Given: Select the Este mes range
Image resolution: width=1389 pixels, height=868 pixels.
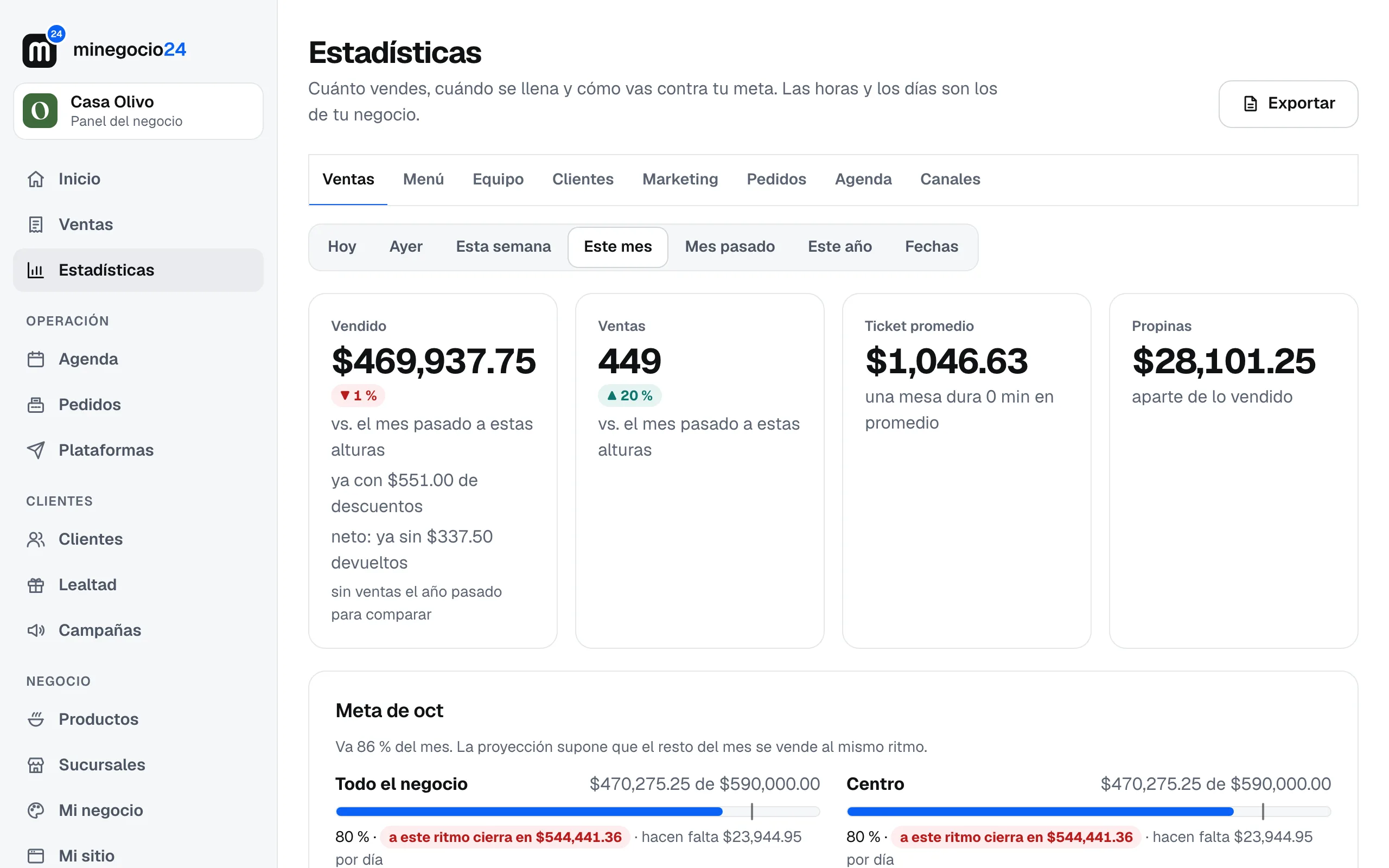Looking at the screenshot, I should point(617,247).
